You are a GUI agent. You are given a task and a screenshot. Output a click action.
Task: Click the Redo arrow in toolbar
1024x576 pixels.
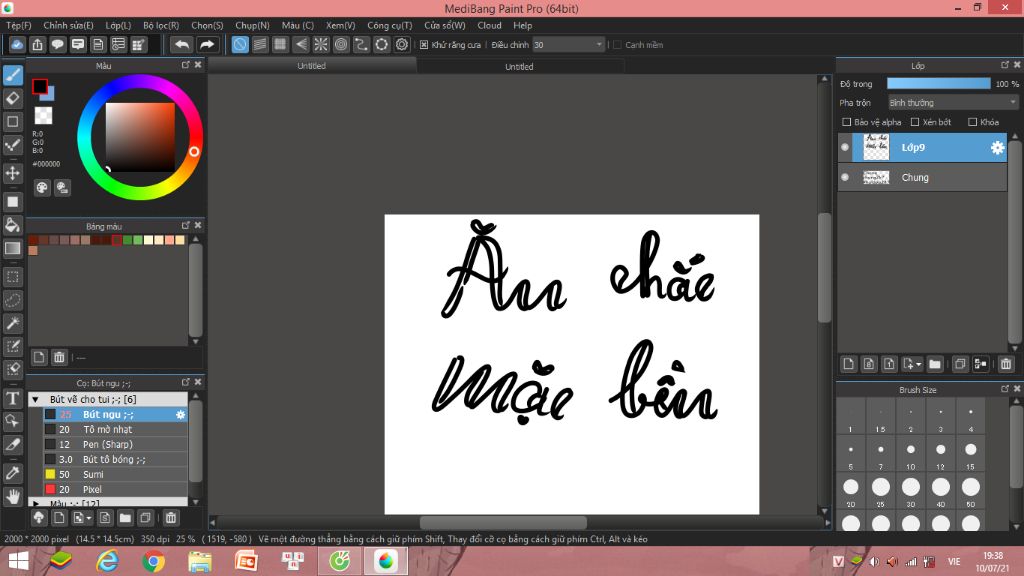click(x=206, y=44)
